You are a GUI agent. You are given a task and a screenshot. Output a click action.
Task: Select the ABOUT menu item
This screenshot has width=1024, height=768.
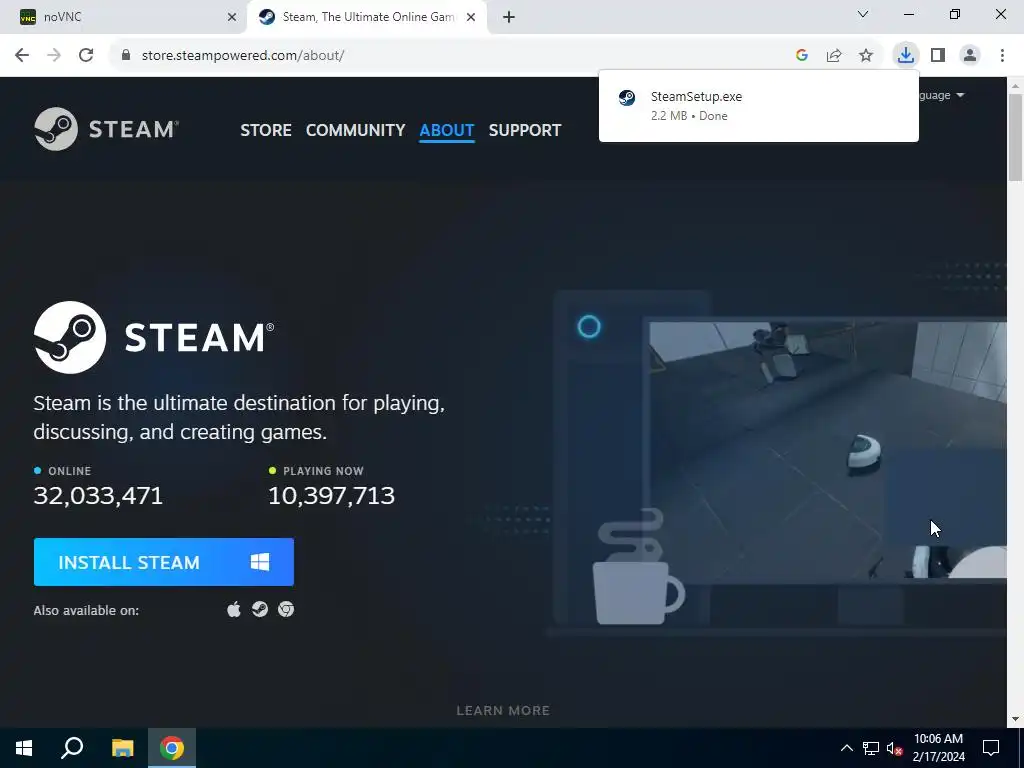coord(447,130)
